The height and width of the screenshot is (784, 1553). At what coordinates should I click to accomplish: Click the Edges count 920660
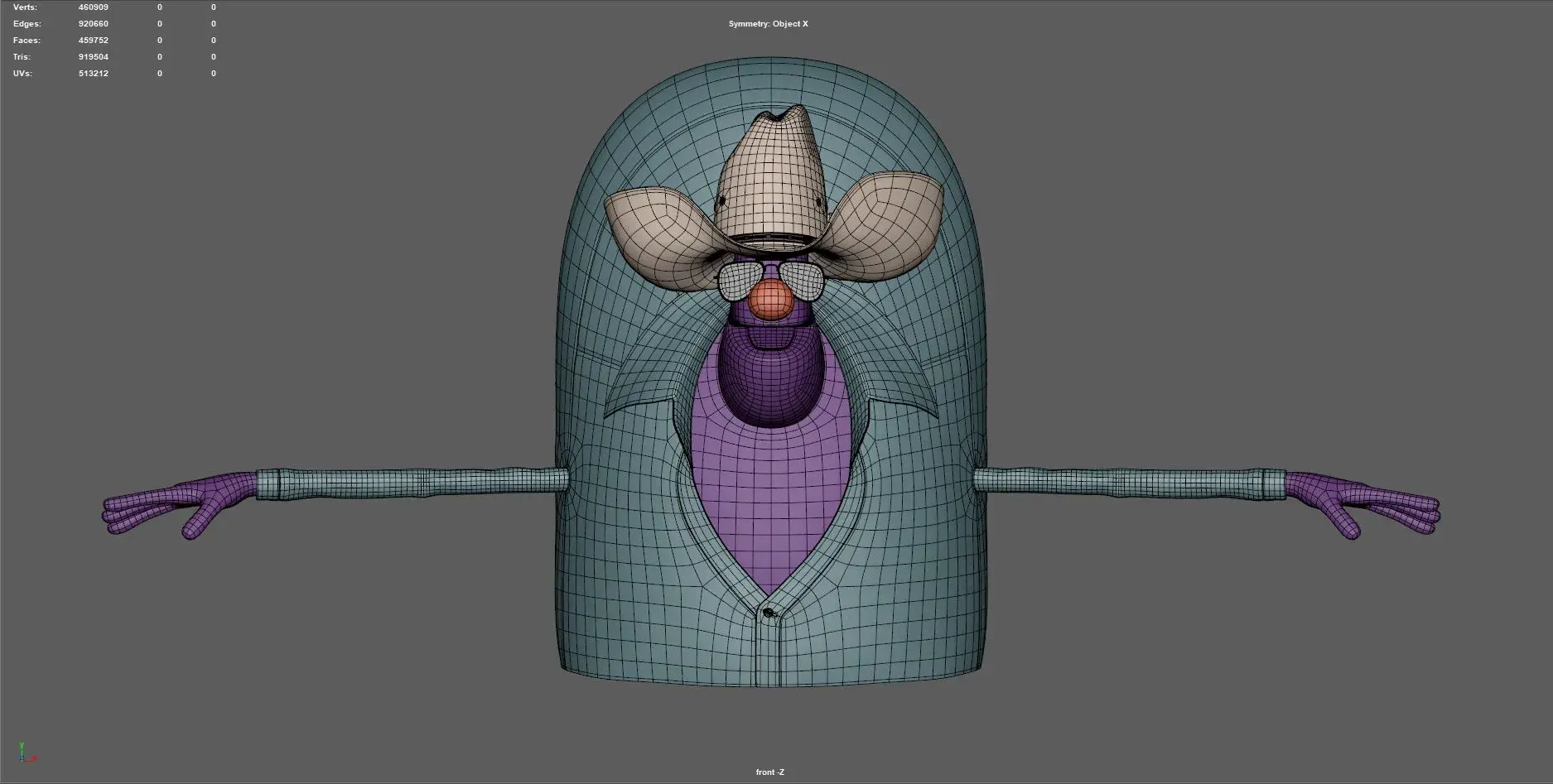(x=94, y=24)
